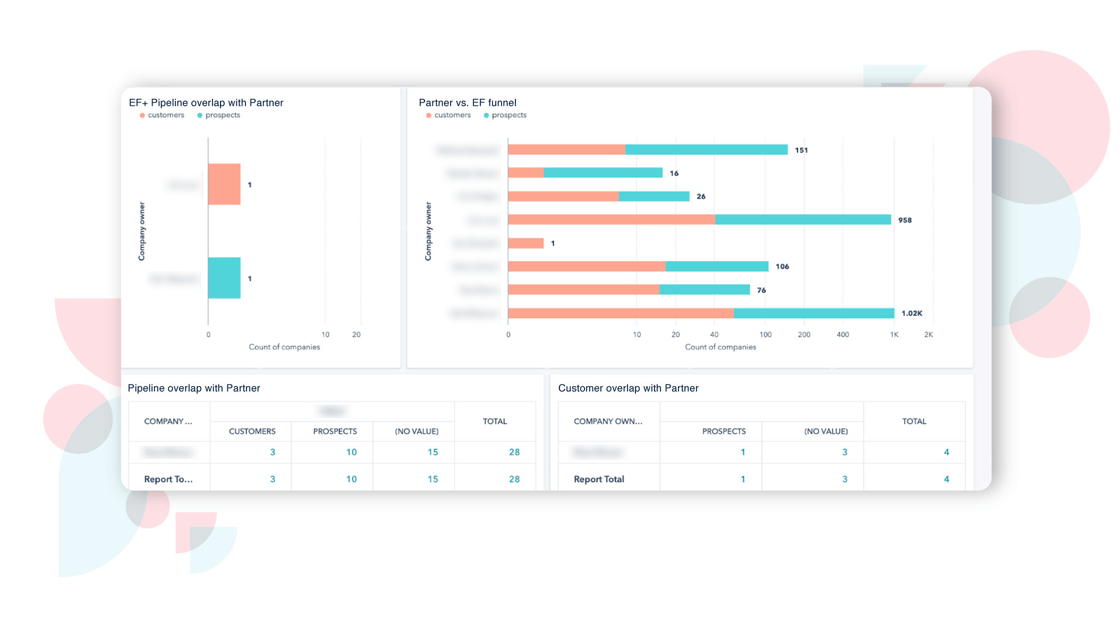1120x621 pixels.
Task: Click orange customers segment of the 151 bar
Action: pyautogui.click(x=567, y=150)
